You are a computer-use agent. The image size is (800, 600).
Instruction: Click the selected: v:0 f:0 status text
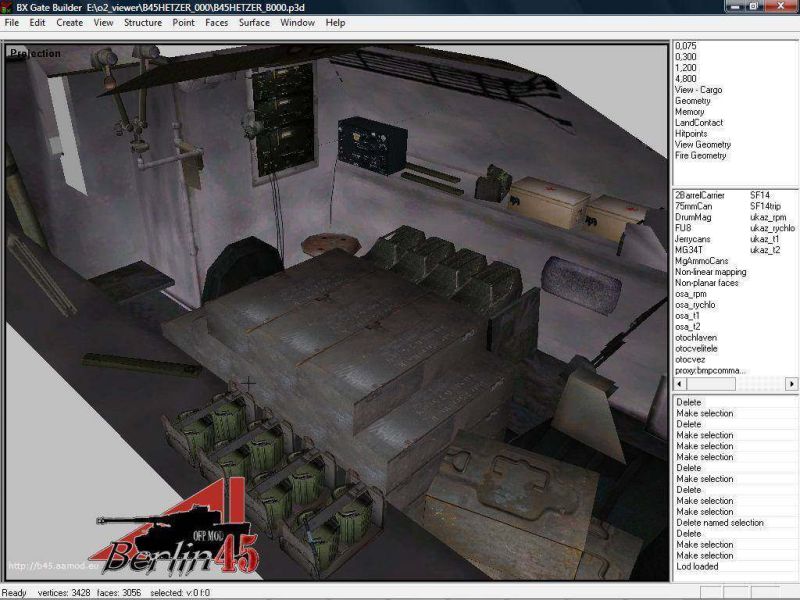pyautogui.click(x=180, y=593)
